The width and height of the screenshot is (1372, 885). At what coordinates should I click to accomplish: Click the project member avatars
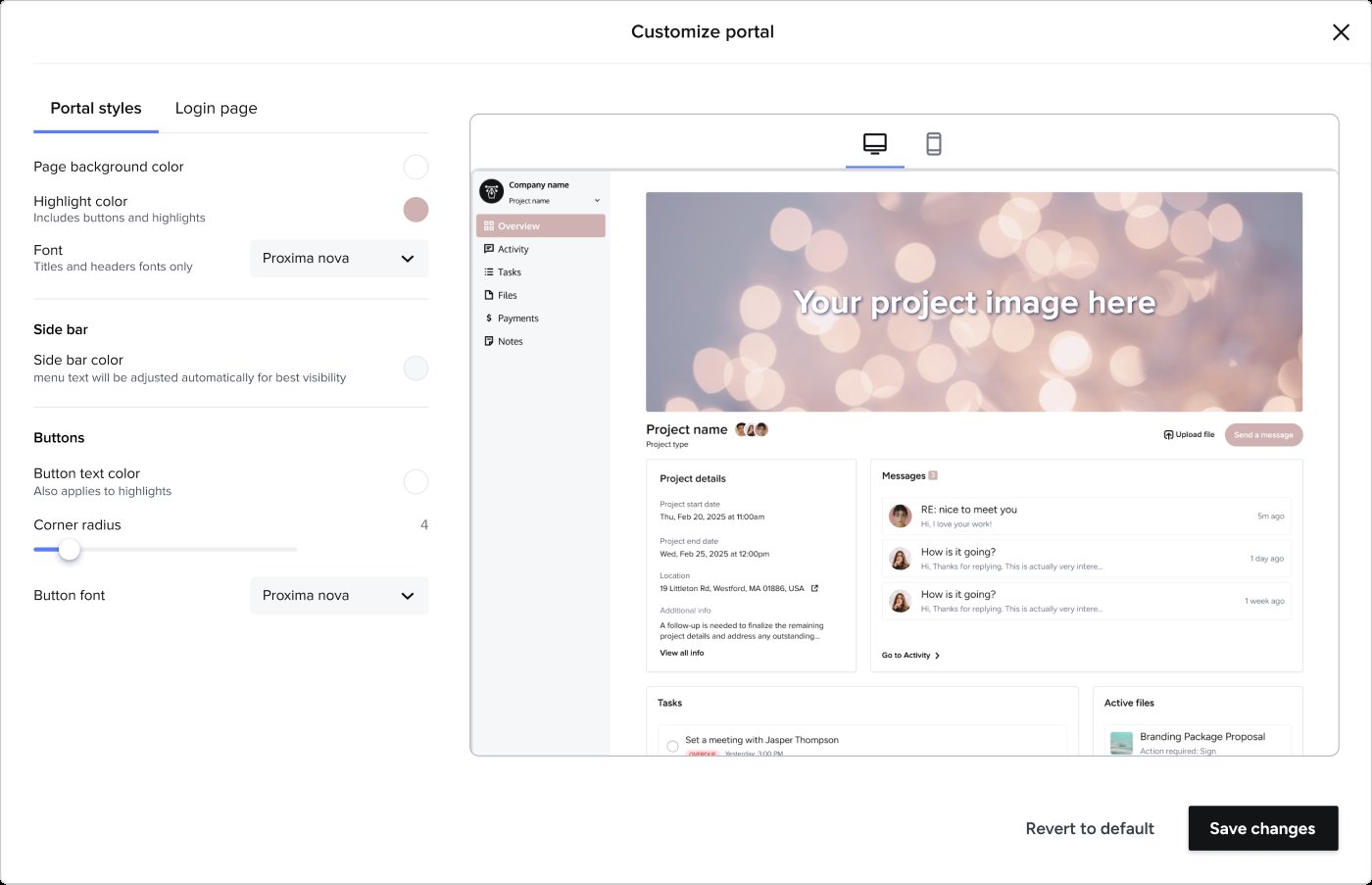click(x=752, y=429)
